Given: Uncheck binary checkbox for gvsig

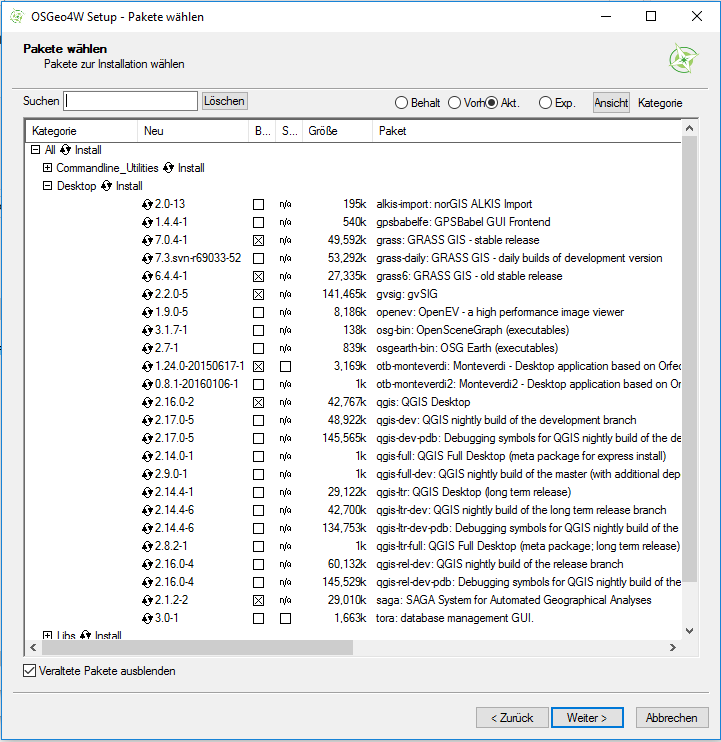Looking at the screenshot, I should coord(258,294).
